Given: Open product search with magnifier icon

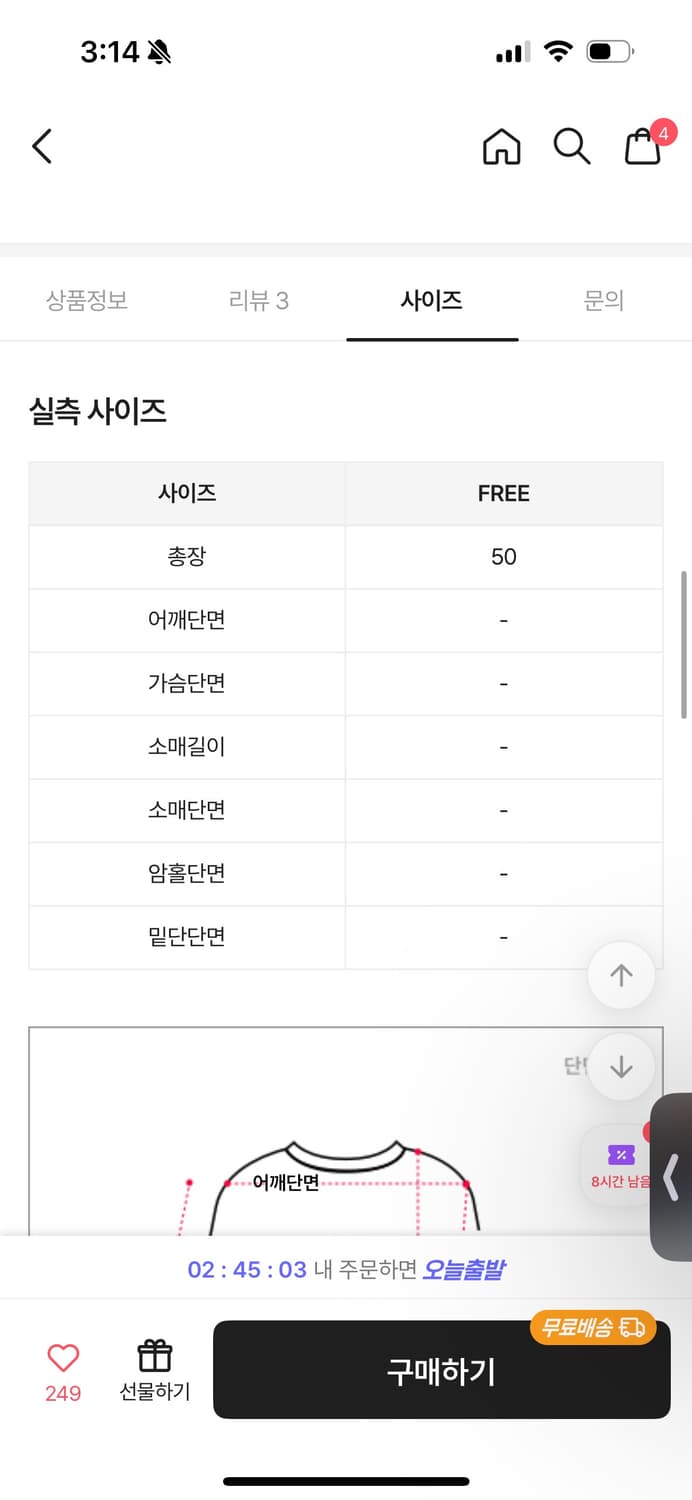Looking at the screenshot, I should (572, 146).
